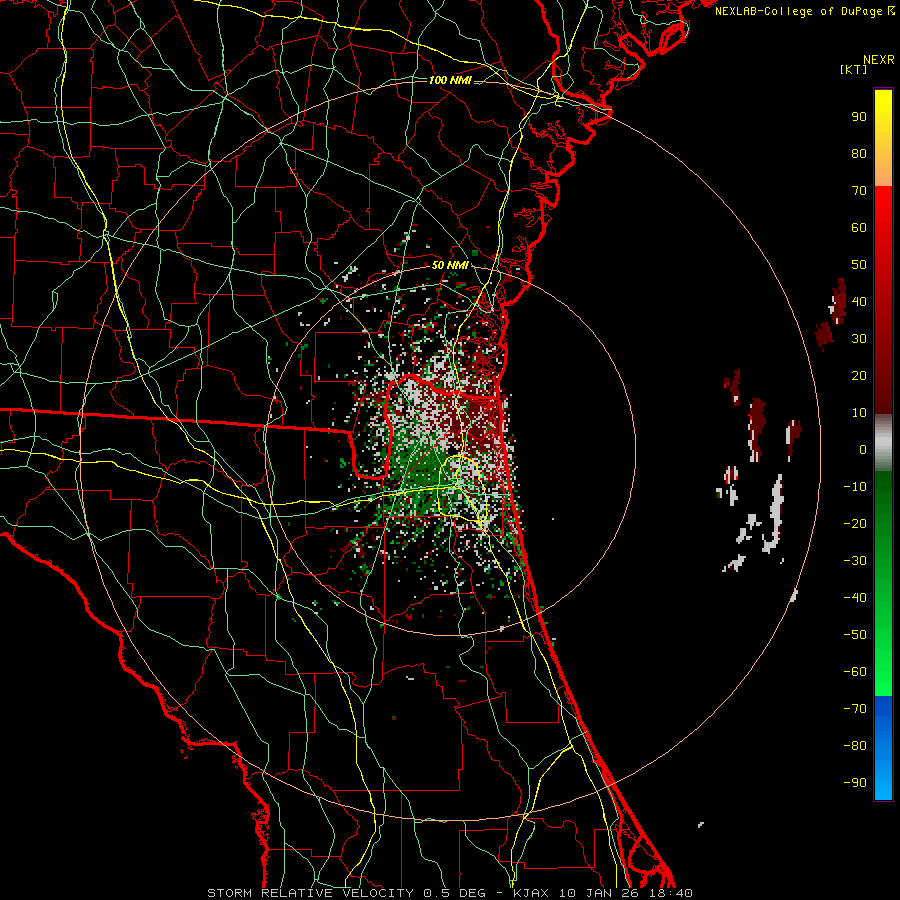The width and height of the screenshot is (900, 900).
Task: Click the 20 knot scale value
Action: pos(859,375)
